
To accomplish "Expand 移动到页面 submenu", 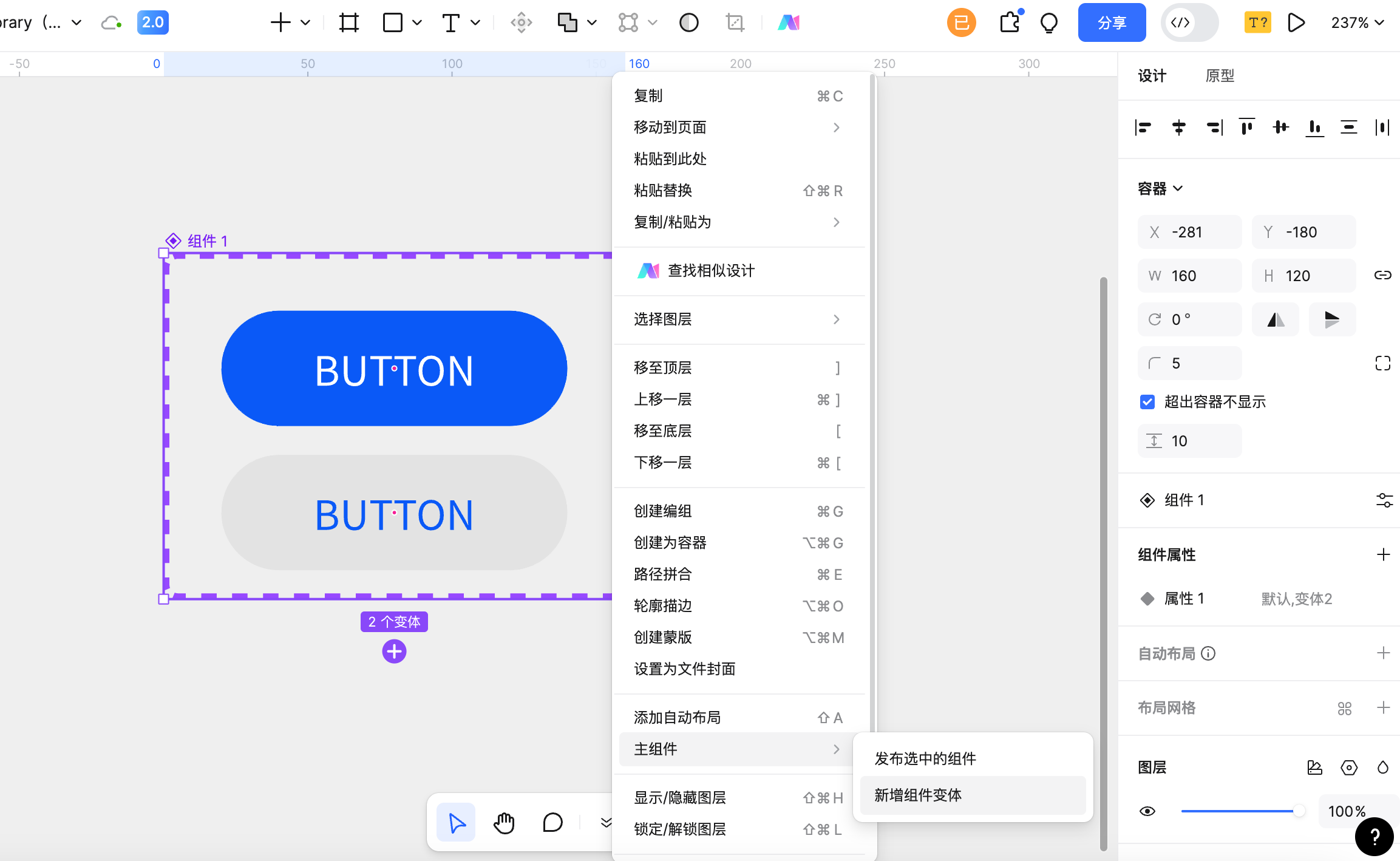I will tap(739, 128).
